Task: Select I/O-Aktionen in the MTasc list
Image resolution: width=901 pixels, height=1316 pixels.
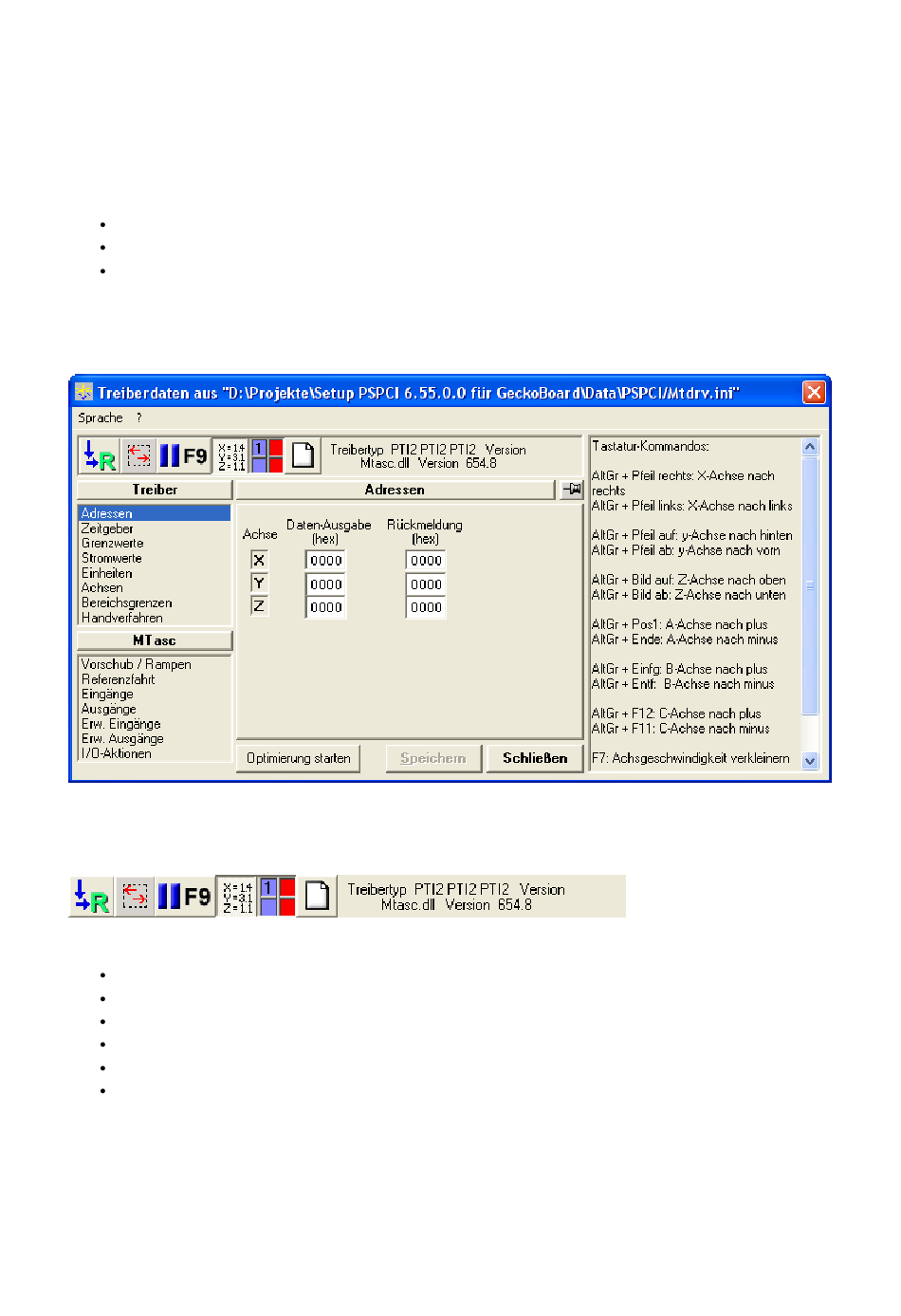Action: pyautogui.click(x=155, y=753)
